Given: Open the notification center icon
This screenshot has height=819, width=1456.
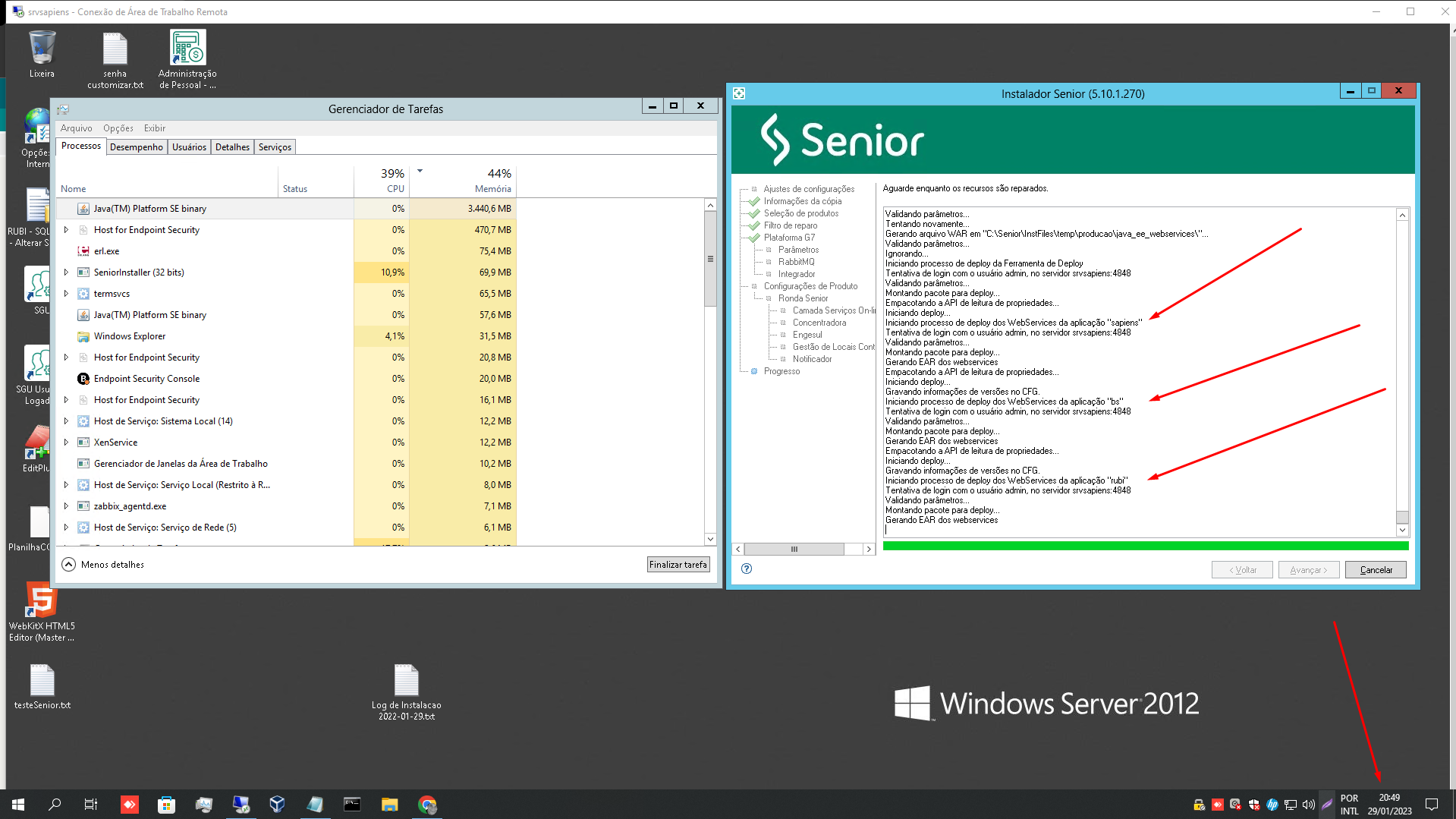Looking at the screenshot, I should (x=1432, y=805).
